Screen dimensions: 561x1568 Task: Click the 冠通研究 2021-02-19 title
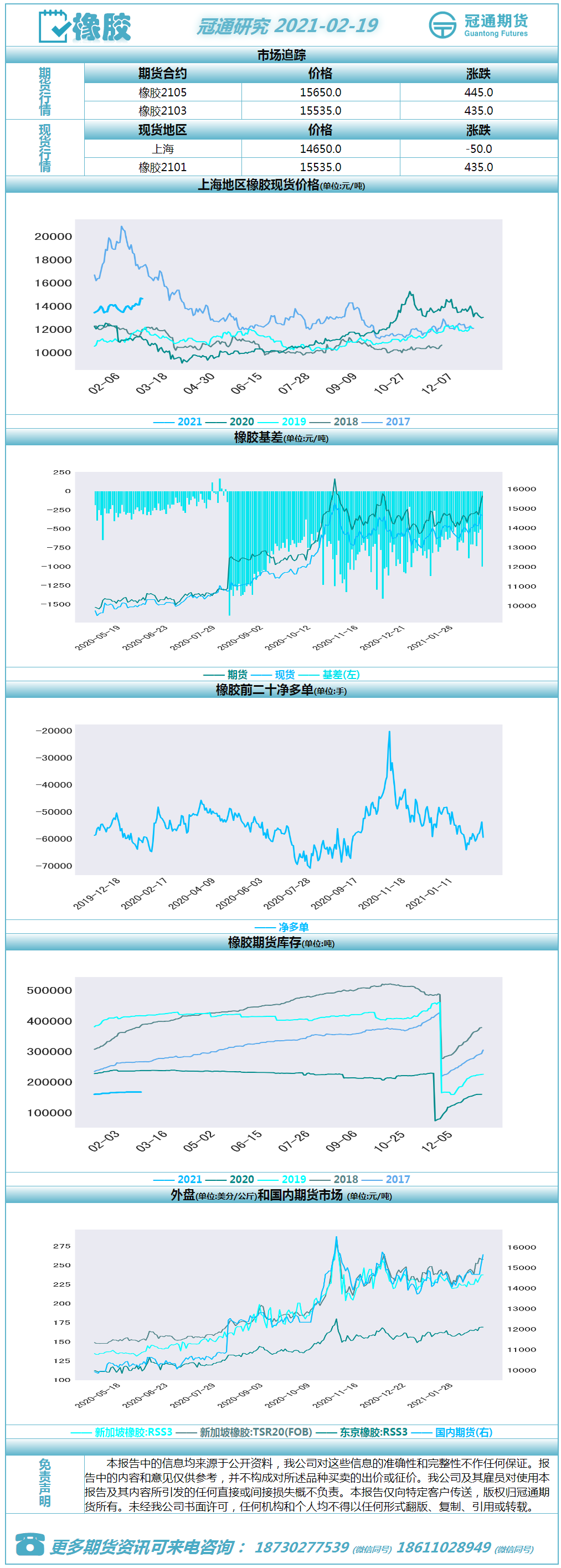(x=287, y=25)
